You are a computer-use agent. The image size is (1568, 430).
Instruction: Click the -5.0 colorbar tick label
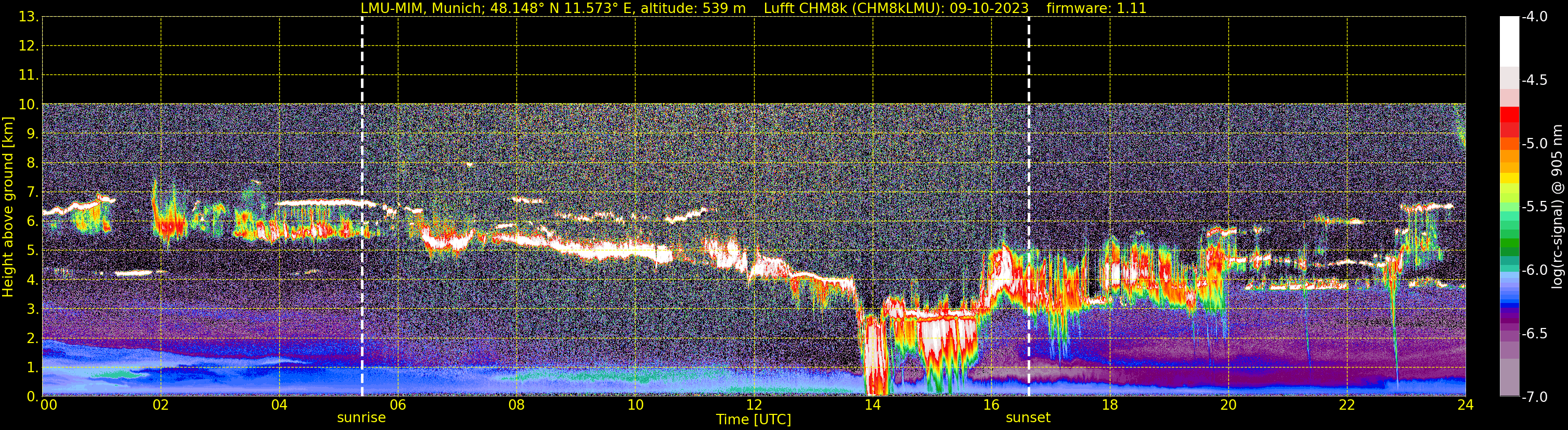[x=1534, y=143]
